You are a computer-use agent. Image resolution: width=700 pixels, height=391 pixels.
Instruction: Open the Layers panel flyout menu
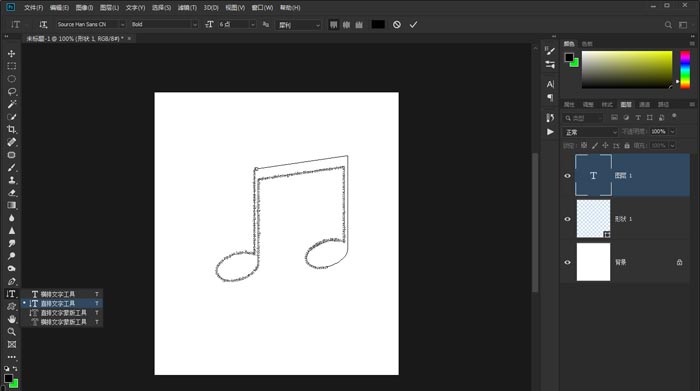[x=692, y=104]
